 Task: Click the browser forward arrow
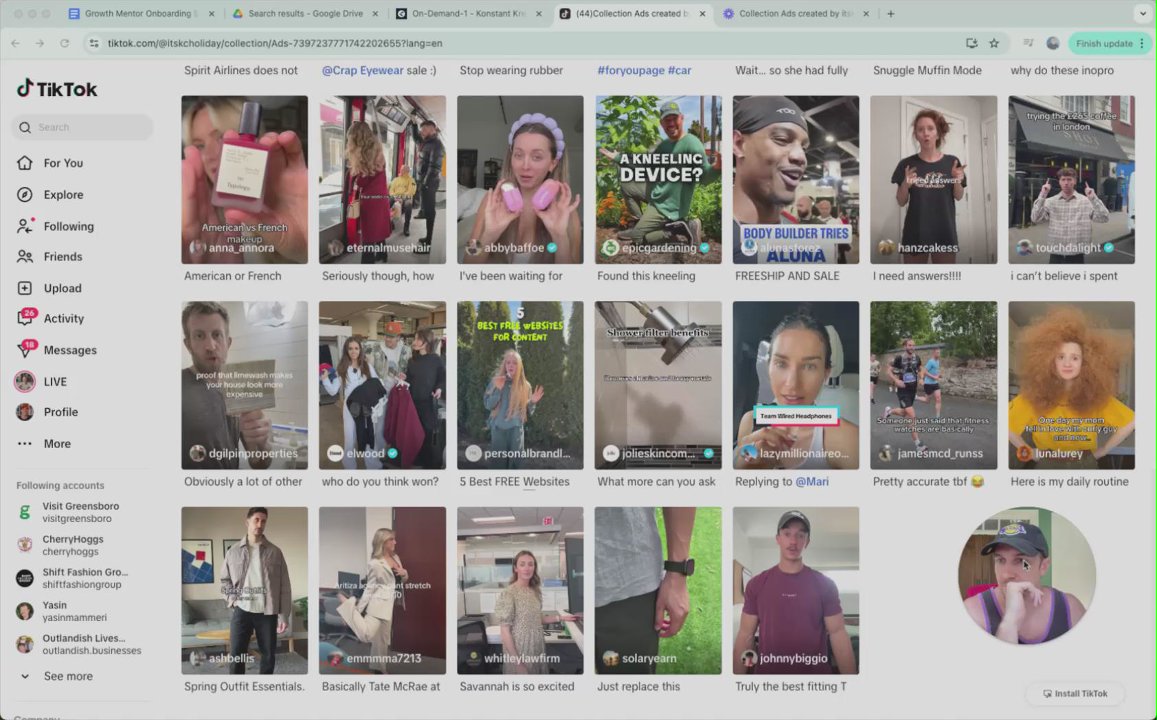[x=40, y=44]
